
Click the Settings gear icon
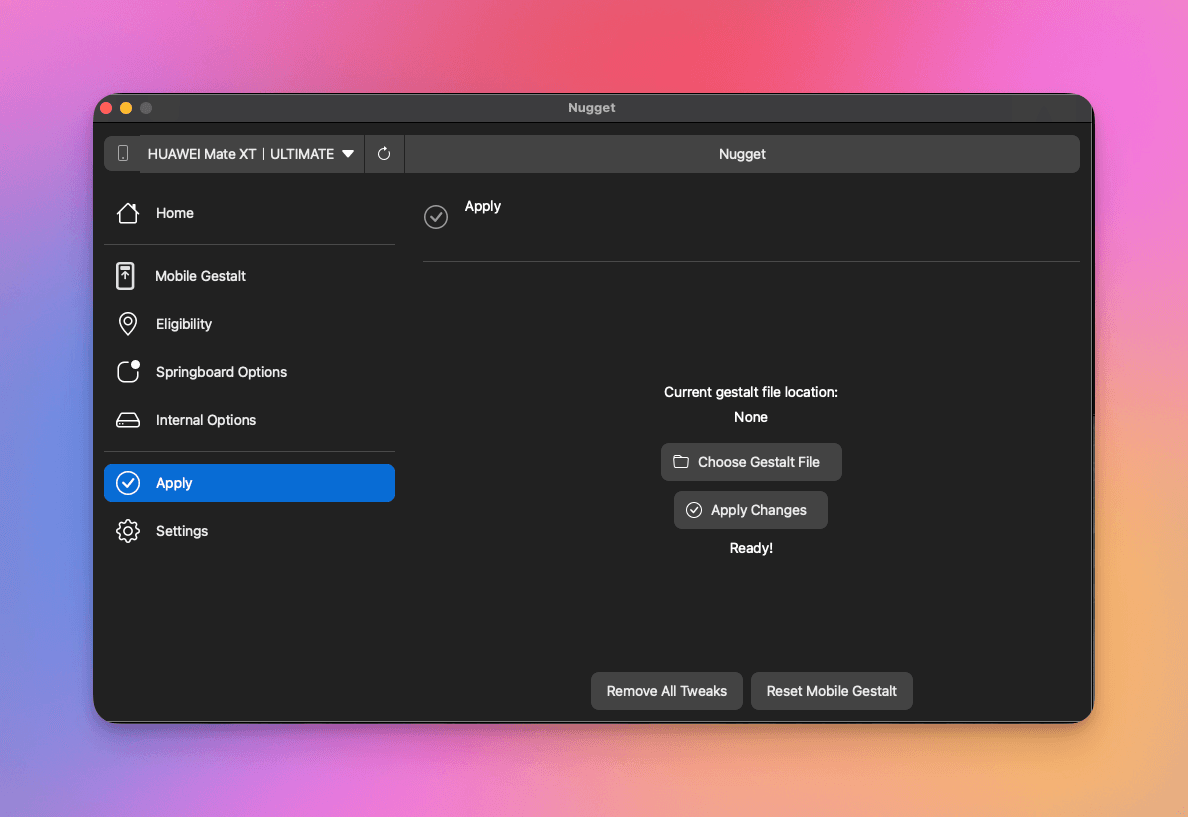[x=127, y=531]
